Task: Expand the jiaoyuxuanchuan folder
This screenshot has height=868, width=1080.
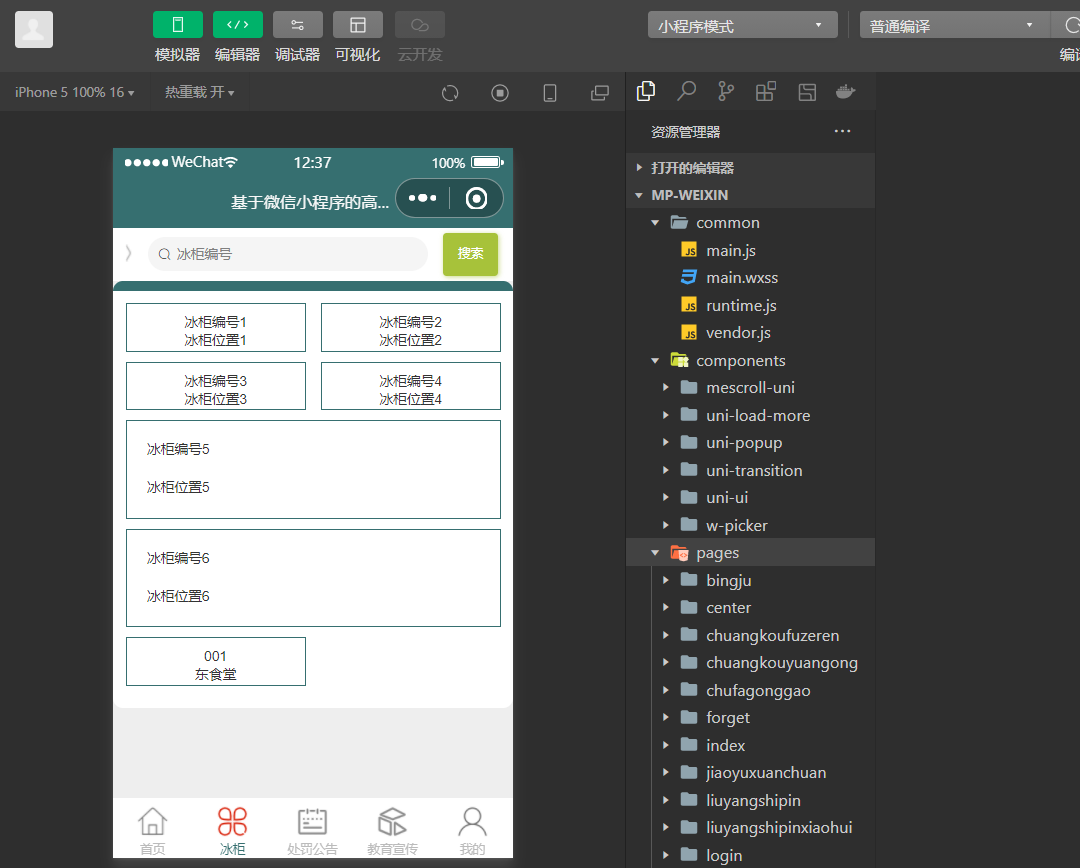Action: click(x=751, y=773)
